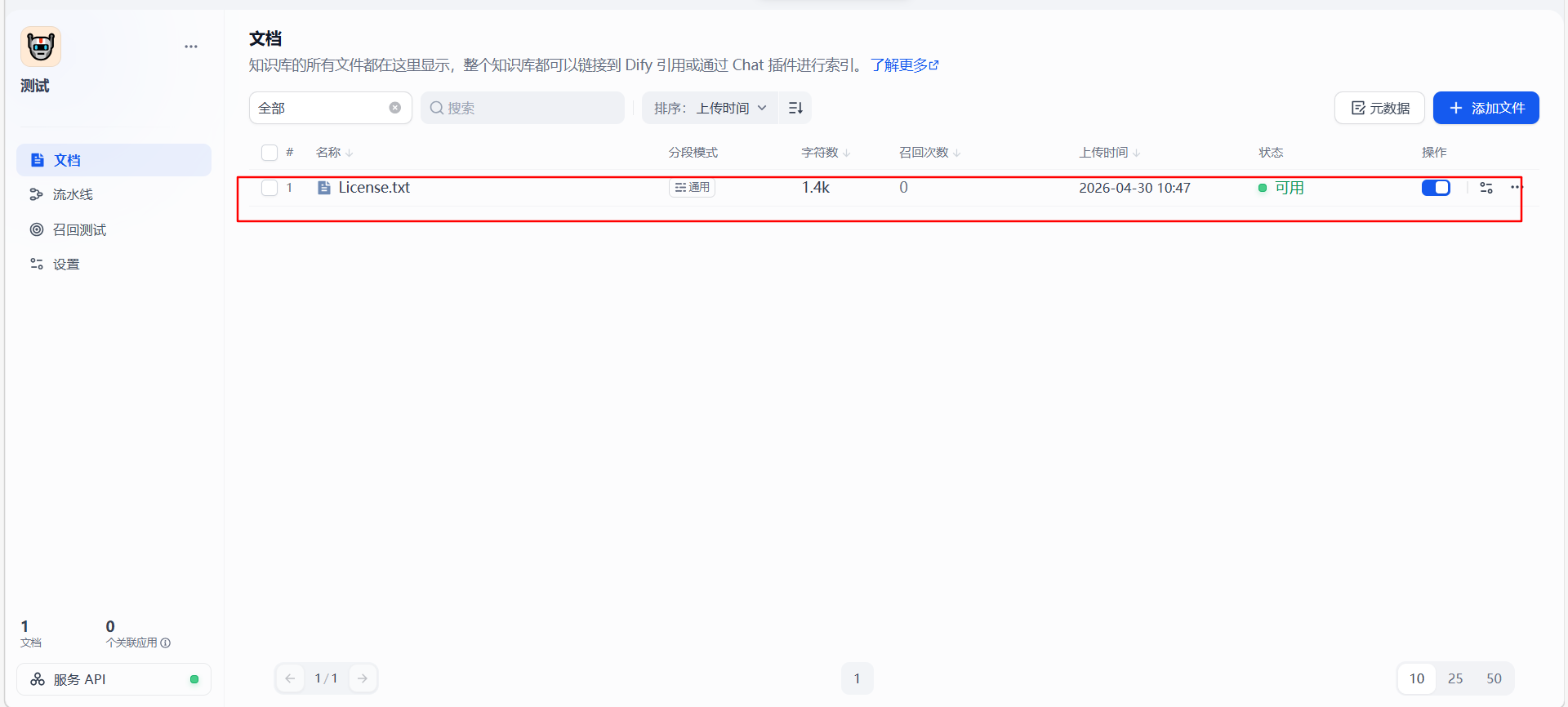Open the more actions menu for License.txt

pos(1517,188)
